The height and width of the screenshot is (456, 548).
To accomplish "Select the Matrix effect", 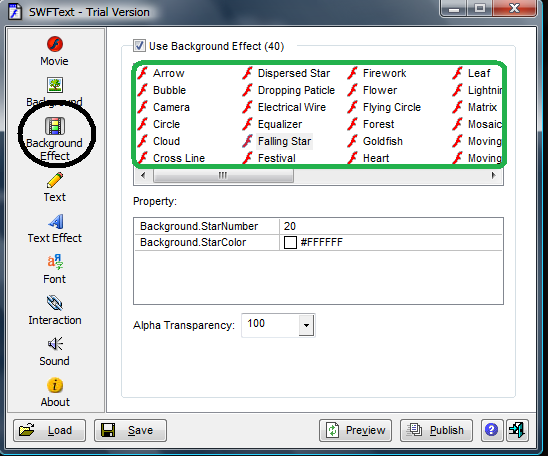I will click(475, 107).
